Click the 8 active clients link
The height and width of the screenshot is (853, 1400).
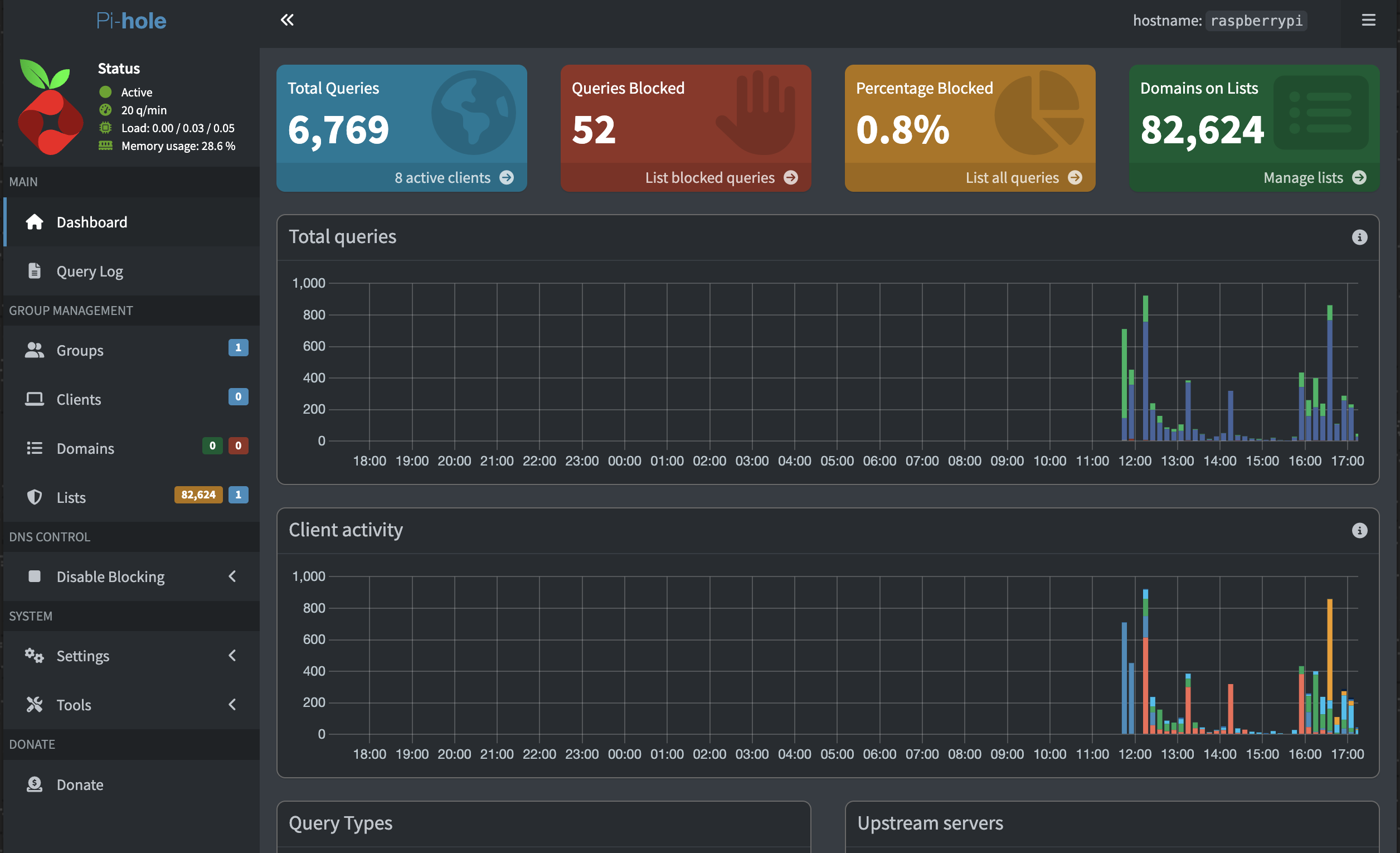pyautogui.click(x=442, y=177)
